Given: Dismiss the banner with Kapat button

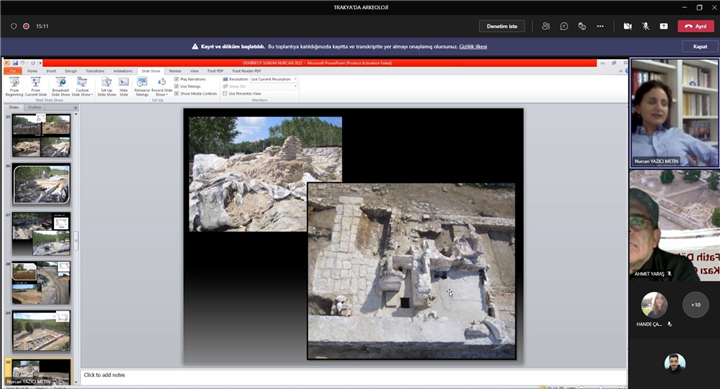Looking at the screenshot, I should coord(700,46).
